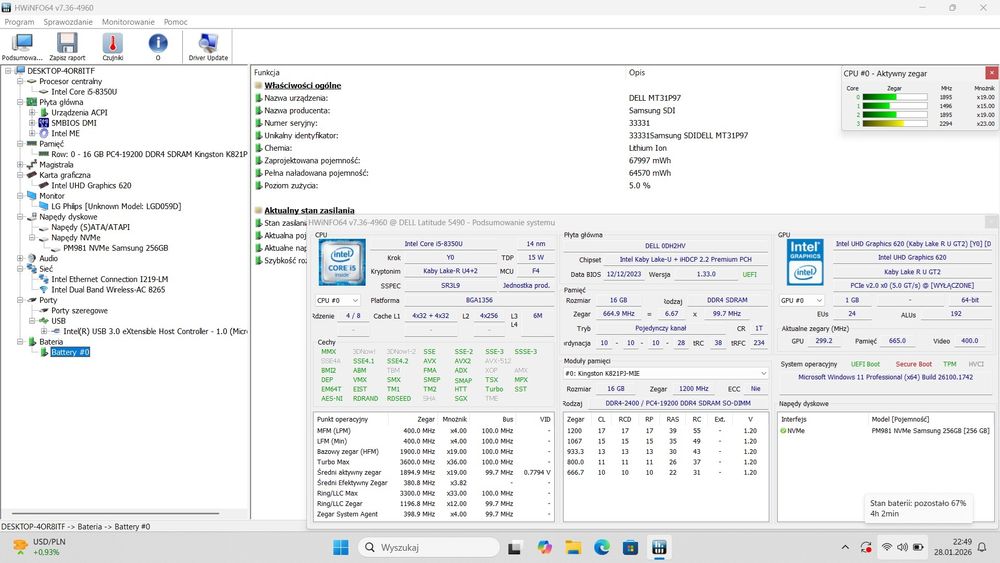Click the Funkcja column header
The height and width of the screenshot is (563, 1000).
pos(267,73)
